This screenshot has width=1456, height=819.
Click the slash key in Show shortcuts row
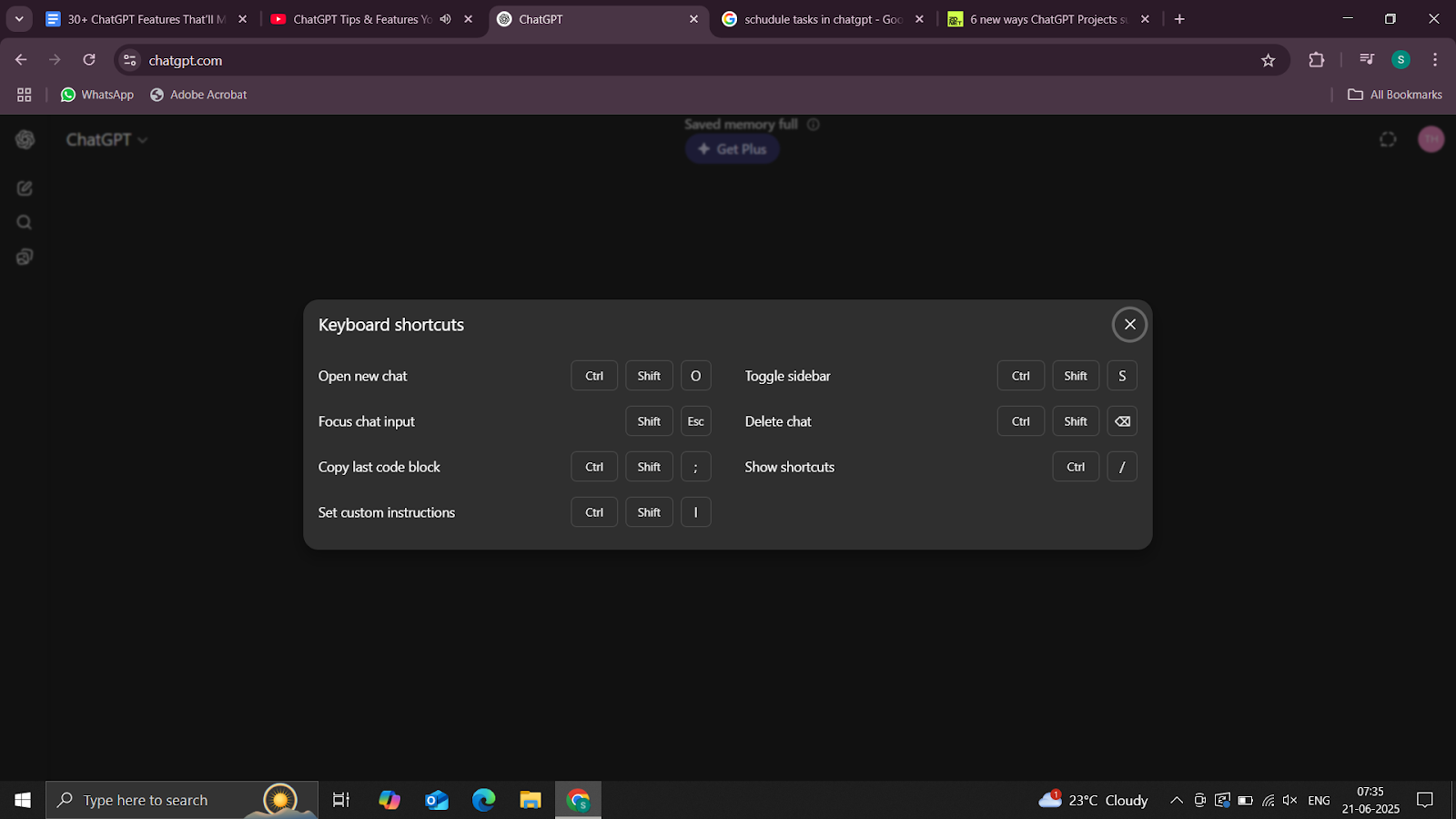click(1122, 467)
